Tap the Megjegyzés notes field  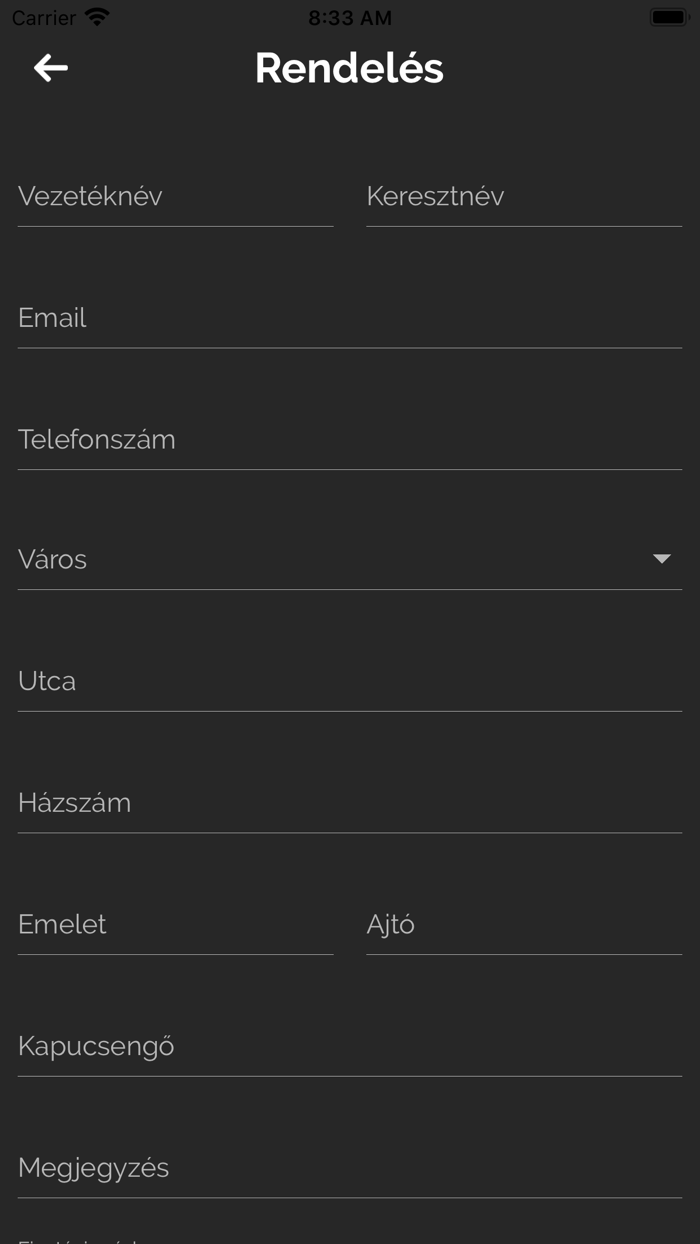click(349, 1168)
